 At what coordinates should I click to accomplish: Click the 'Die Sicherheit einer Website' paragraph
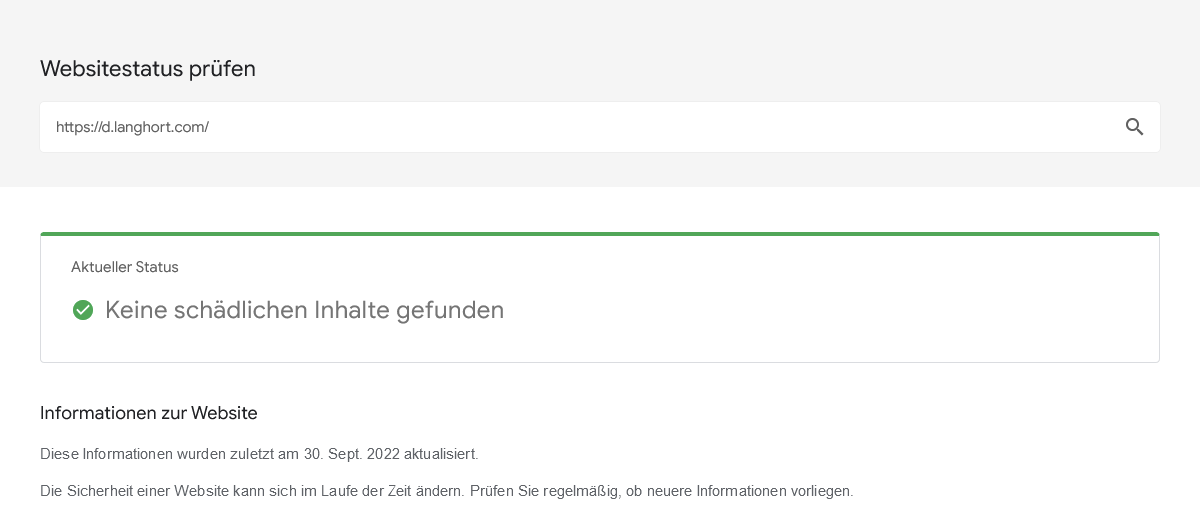(446, 491)
